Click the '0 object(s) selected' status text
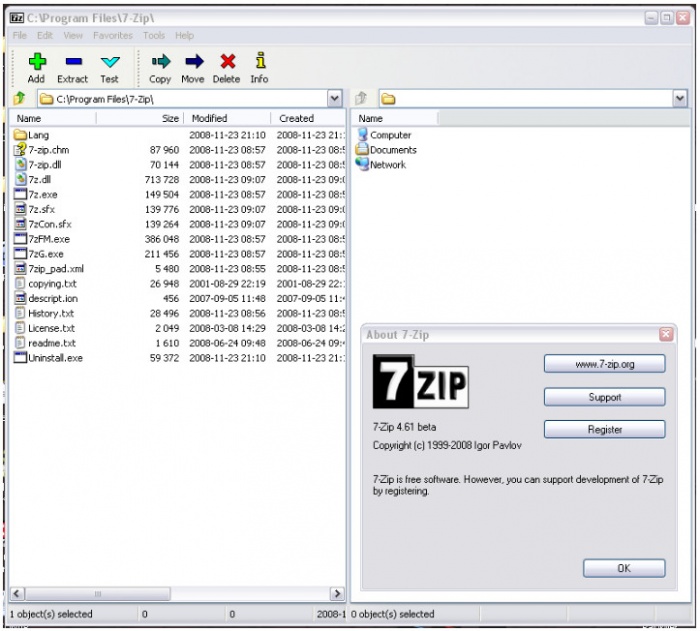The width and height of the screenshot is (700, 631). (x=392, y=614)
